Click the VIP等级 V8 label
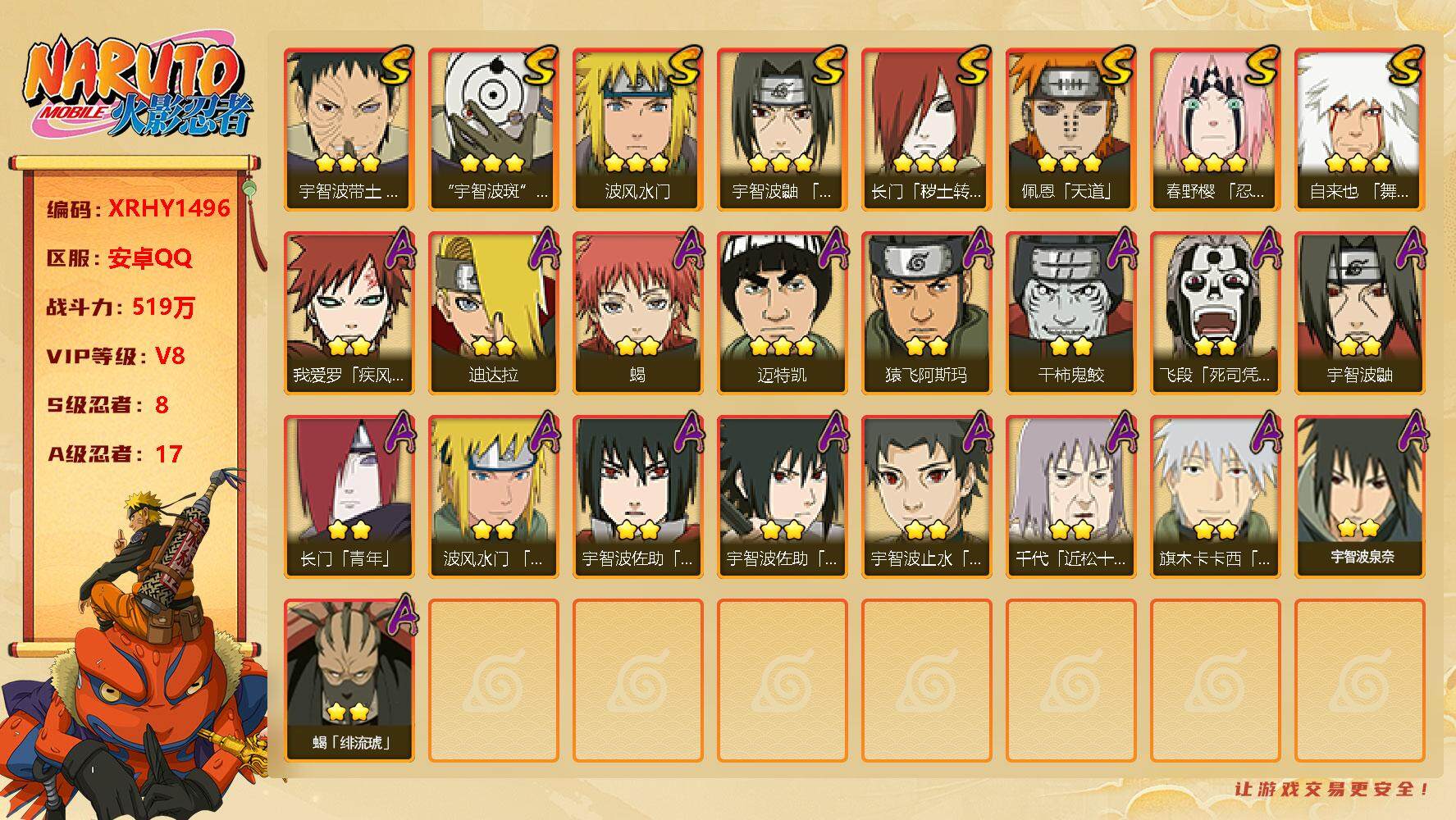This screenshot has width=1456, height=820. (116, 356)
